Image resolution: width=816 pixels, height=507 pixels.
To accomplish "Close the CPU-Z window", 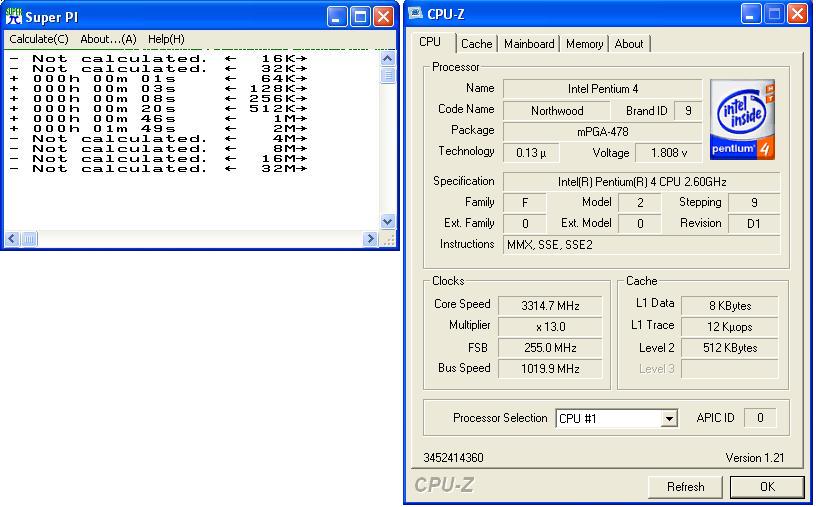I will point(797,14).
